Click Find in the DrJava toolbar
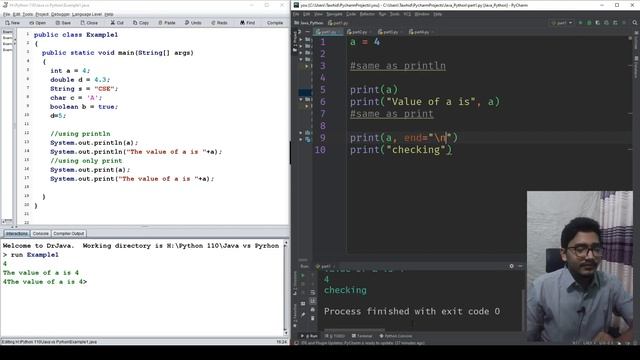Viewport: 640px width, 360px height. point(247,23)
